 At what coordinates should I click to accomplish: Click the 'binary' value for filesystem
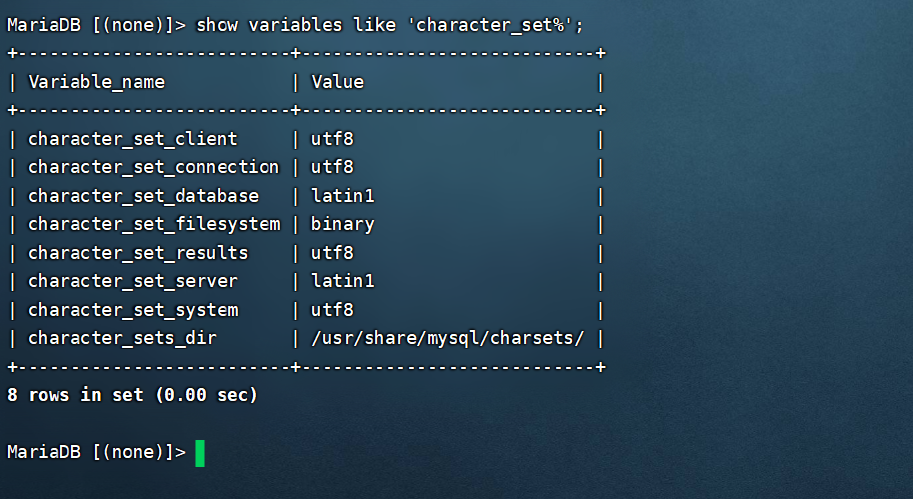[342, 224]
